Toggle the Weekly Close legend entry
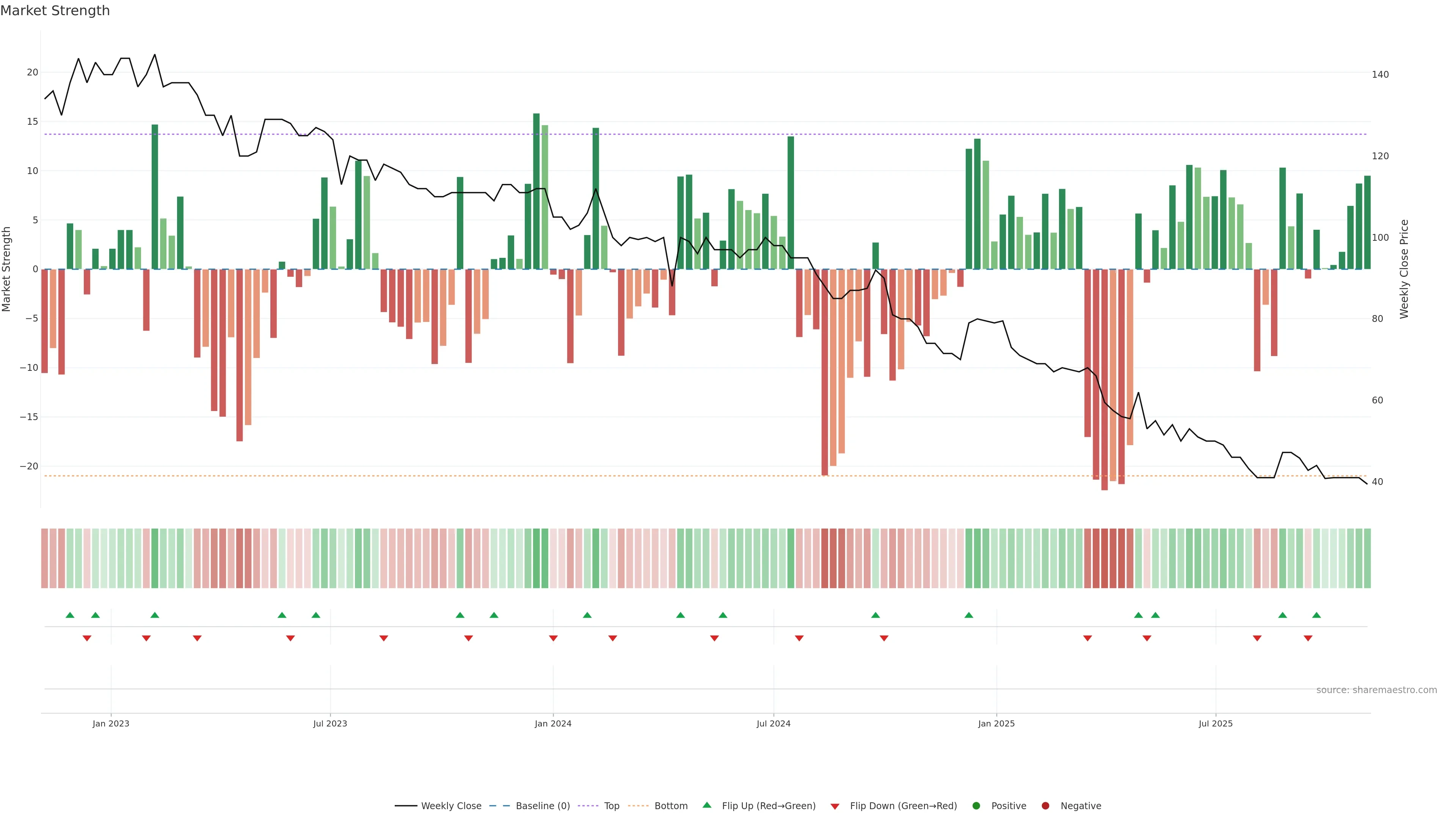The image size is (1456, 819). point(450,805)
